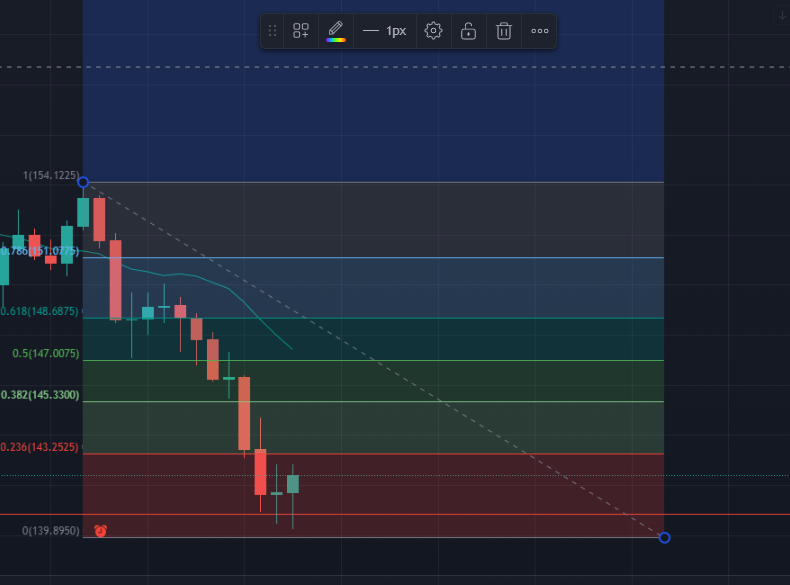This screenshot has height=585, width=790.
Task: Grab the floating toolbar drag handle
Action: 272,31
